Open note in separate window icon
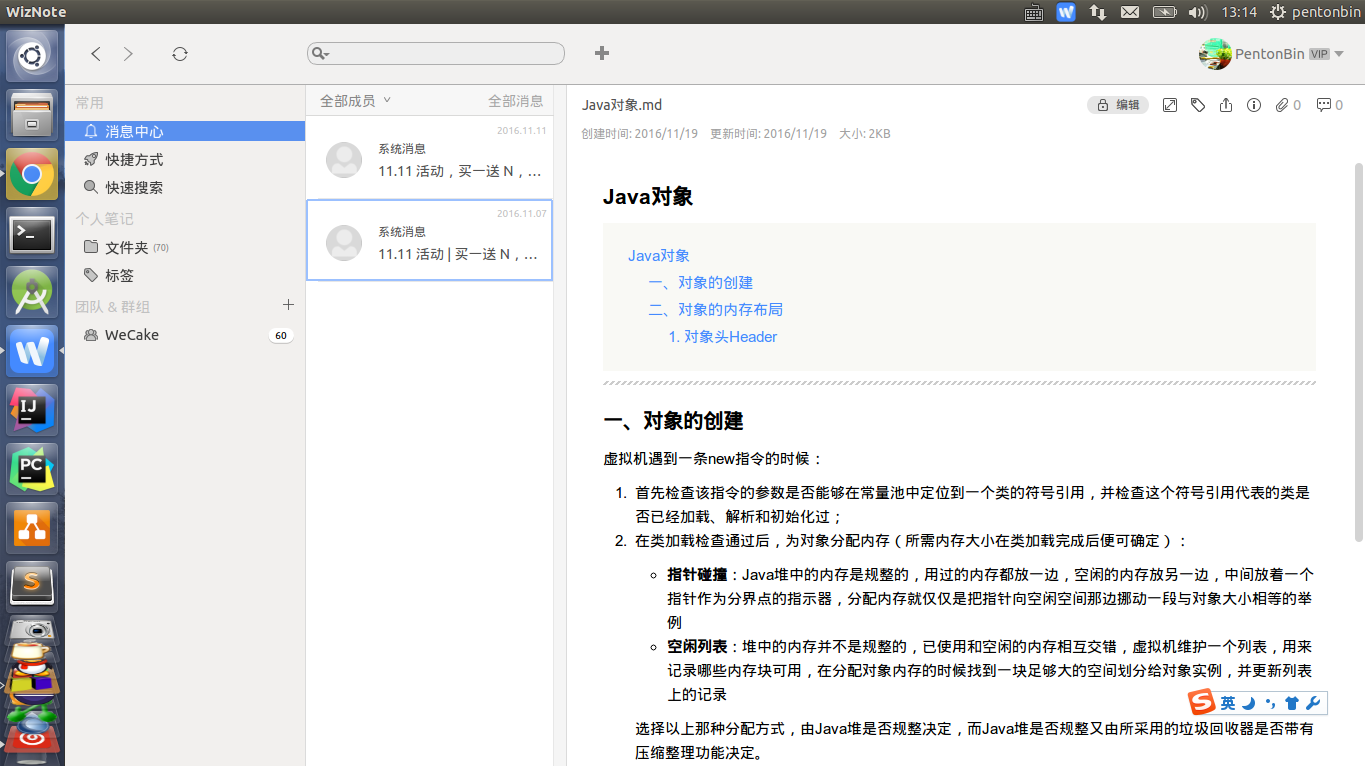This screenshot has width=1365, height=766. coord(1170,105)
